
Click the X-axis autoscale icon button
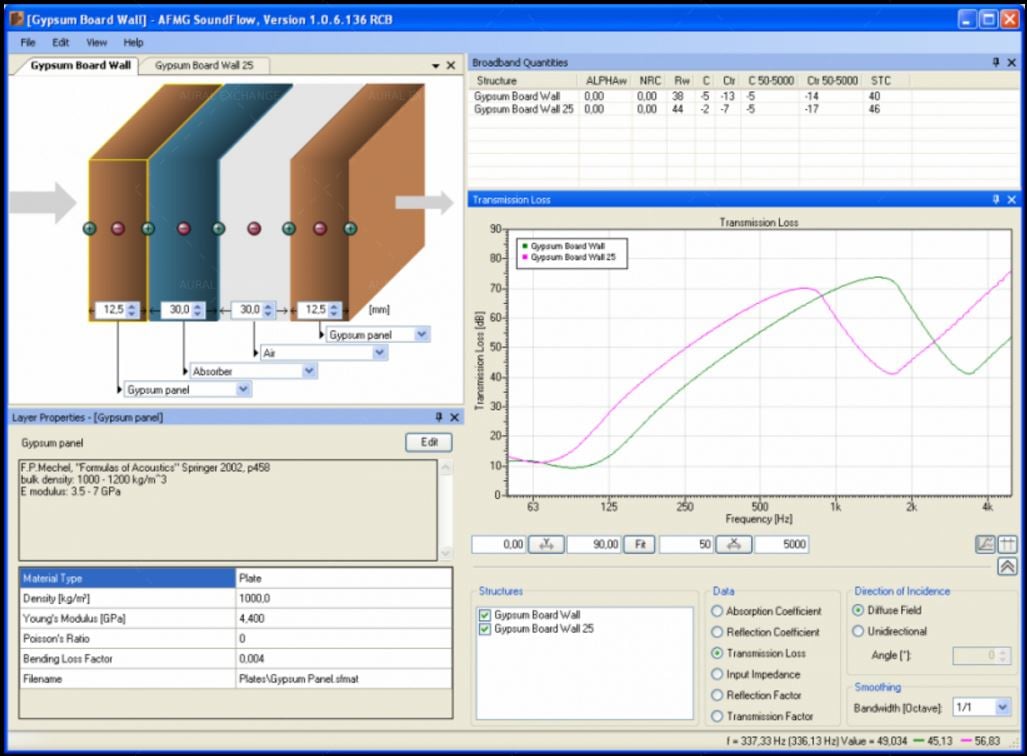[x=734, y=545]
